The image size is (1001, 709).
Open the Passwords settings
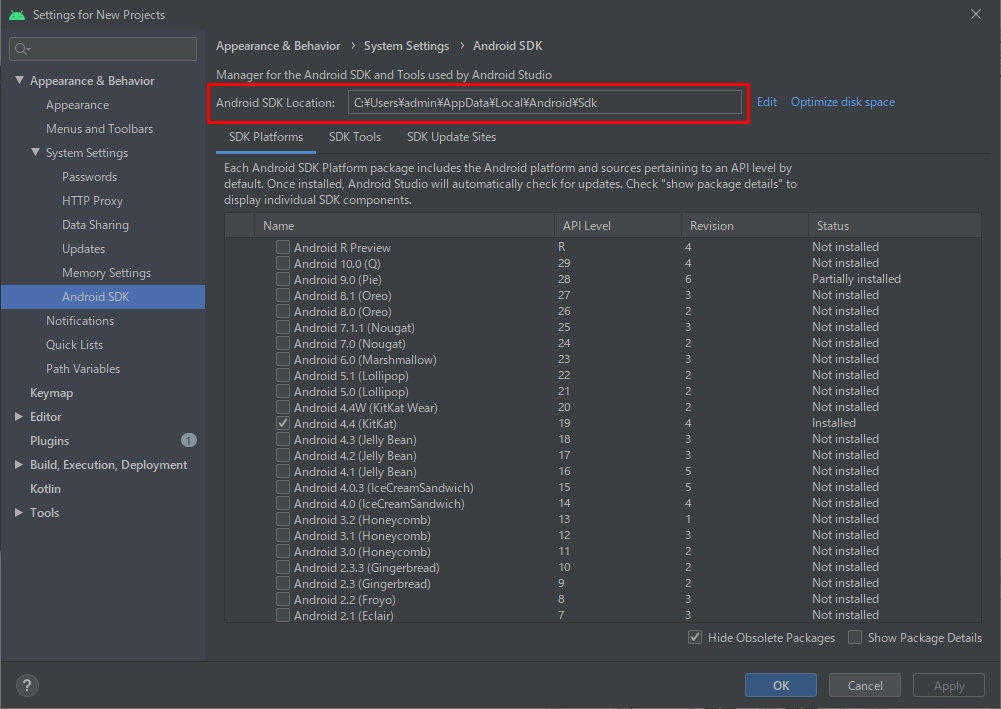tap(89, 177)
